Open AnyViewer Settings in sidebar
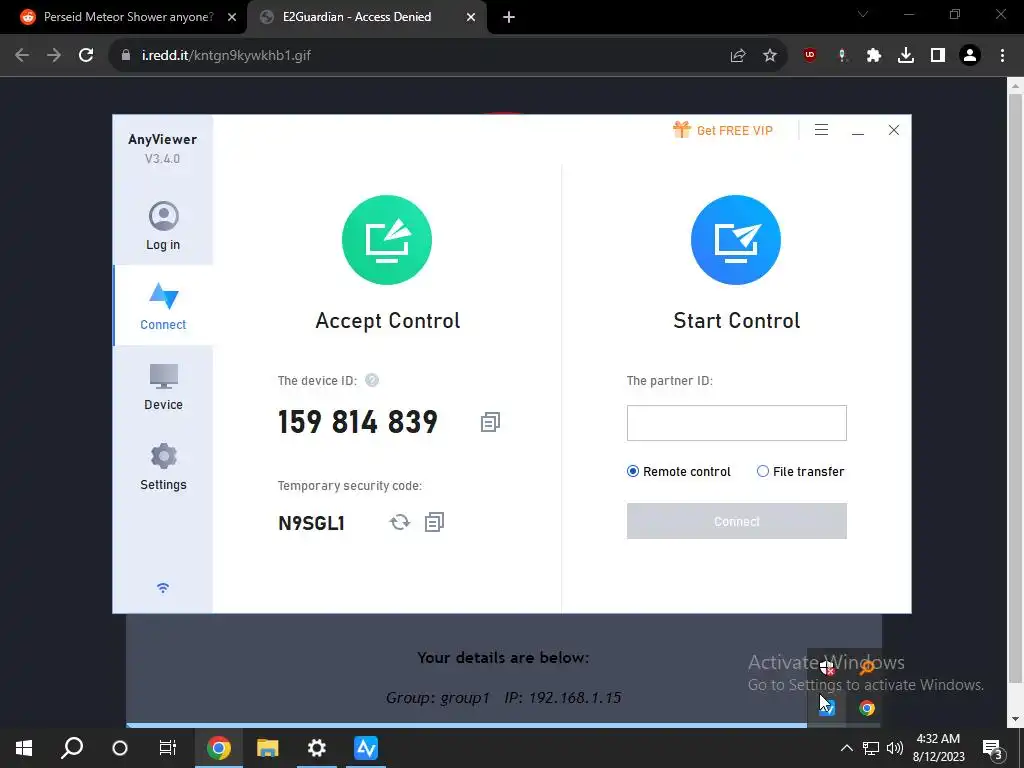The image size is (1024, 768). click(163, 466)
